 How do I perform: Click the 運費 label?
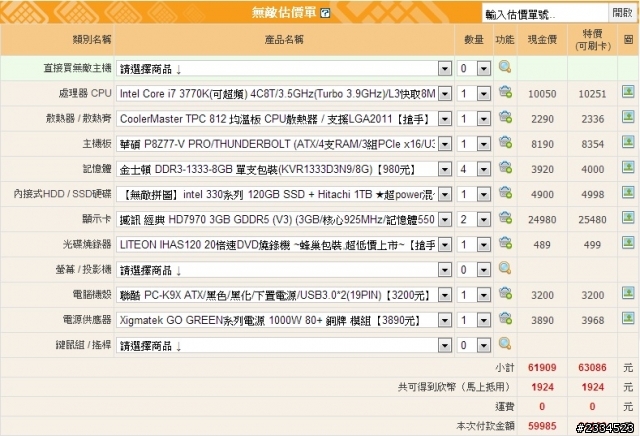coord(505,407)
